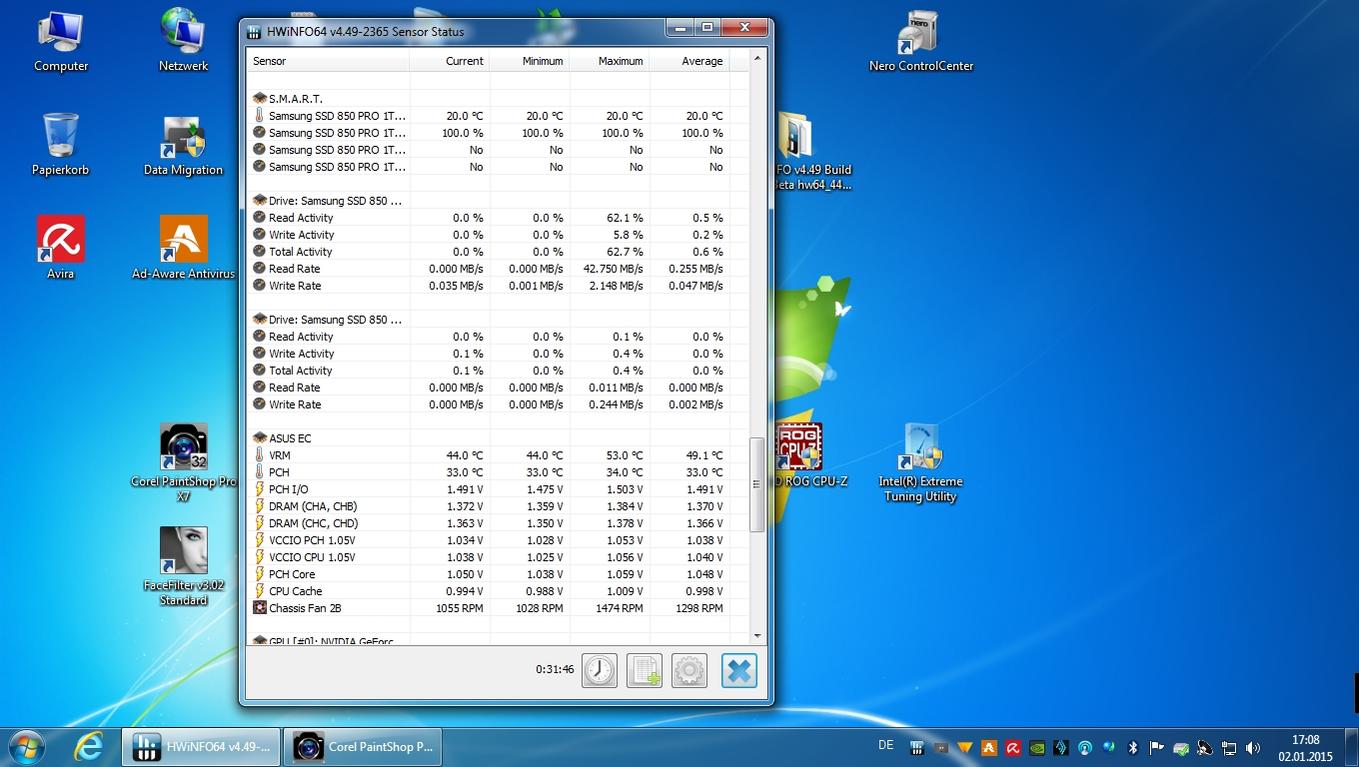Image resolution: width=1359 pixels, height=767 pixels.
Task: Select the Chassis Fan 2B row
Action: pyautogui.click(x=488, y=608)
